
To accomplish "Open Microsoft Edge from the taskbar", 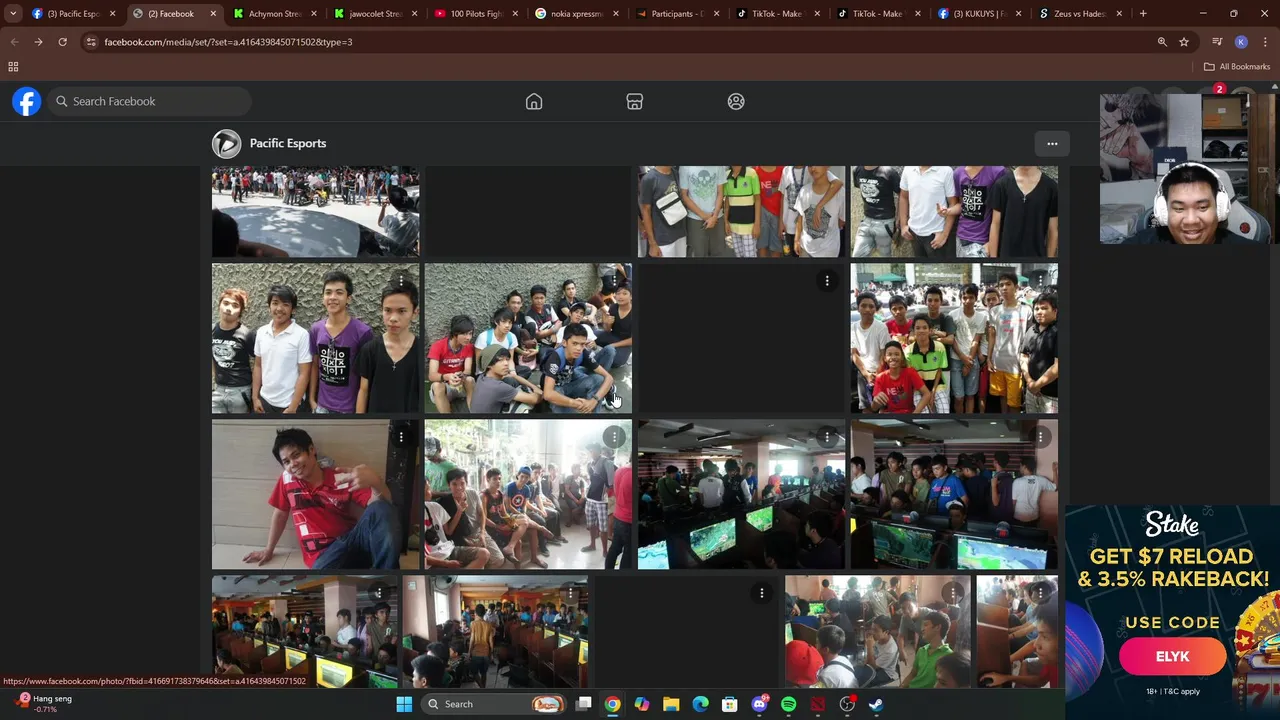I will tap(701, 704).
